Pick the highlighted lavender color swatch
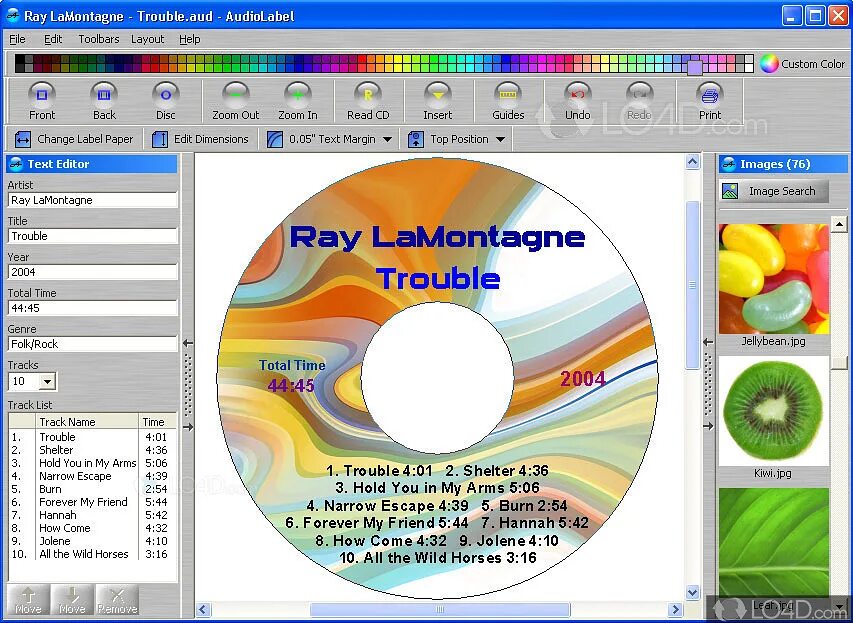 pyautogui.click(x=695, y=67)
